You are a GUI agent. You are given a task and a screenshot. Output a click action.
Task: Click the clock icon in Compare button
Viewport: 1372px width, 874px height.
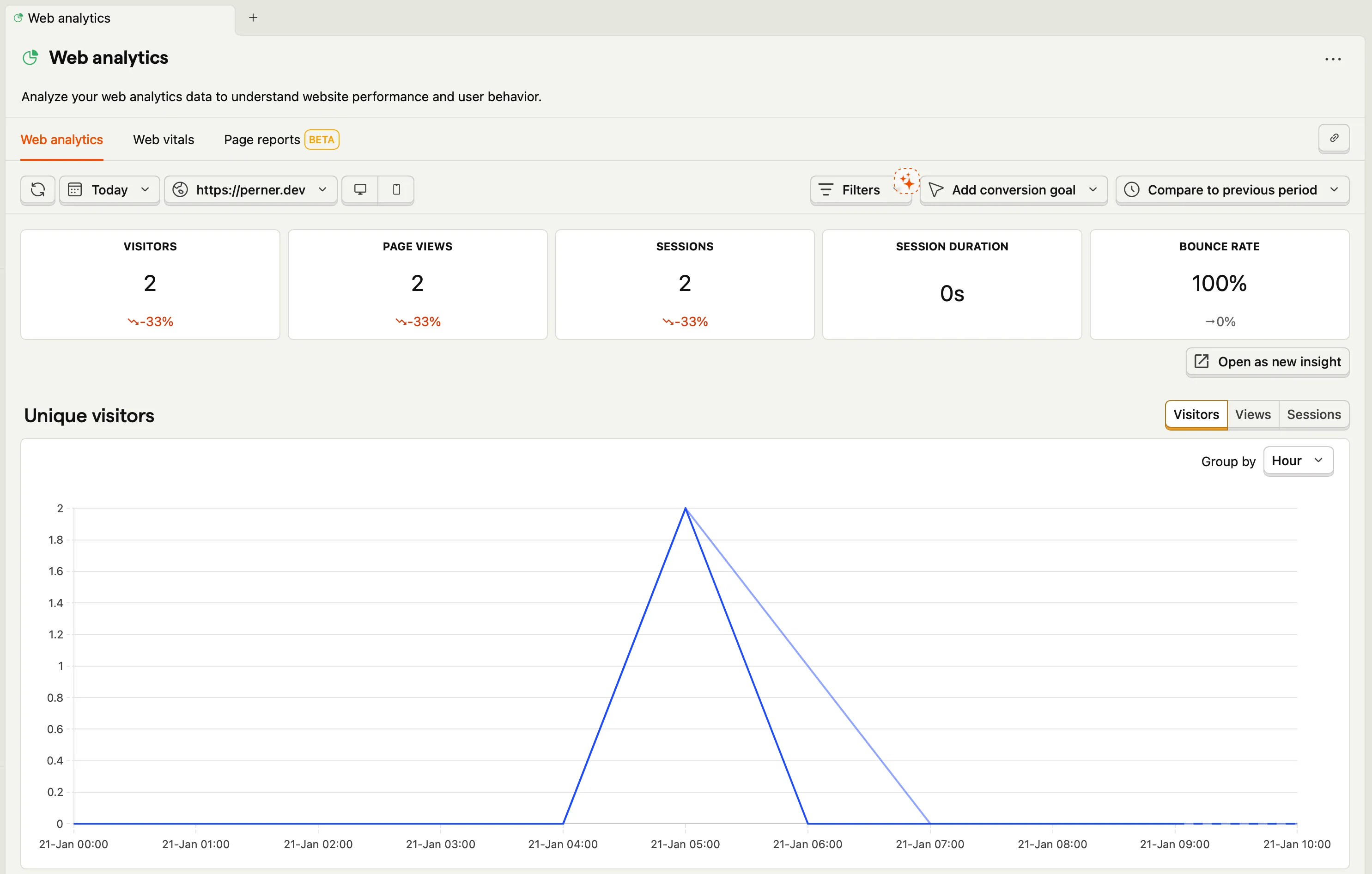pos(1132,190)
